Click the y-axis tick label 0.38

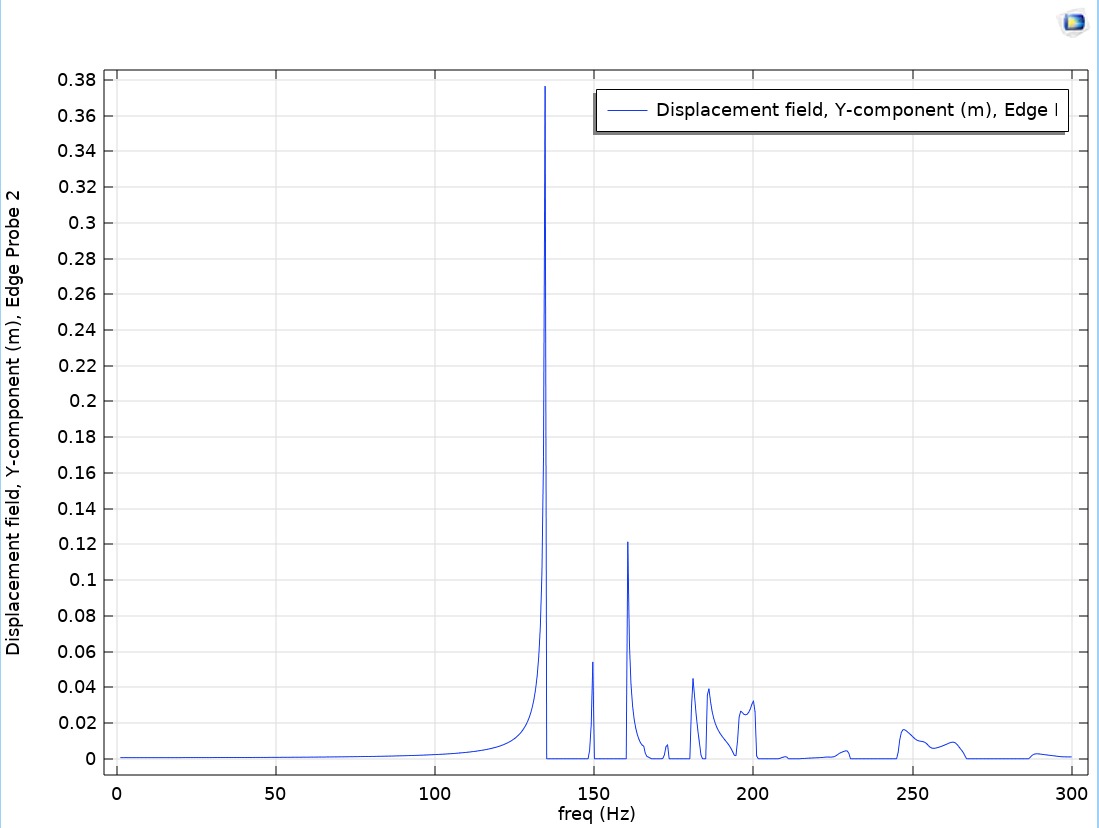click(77, 80)
